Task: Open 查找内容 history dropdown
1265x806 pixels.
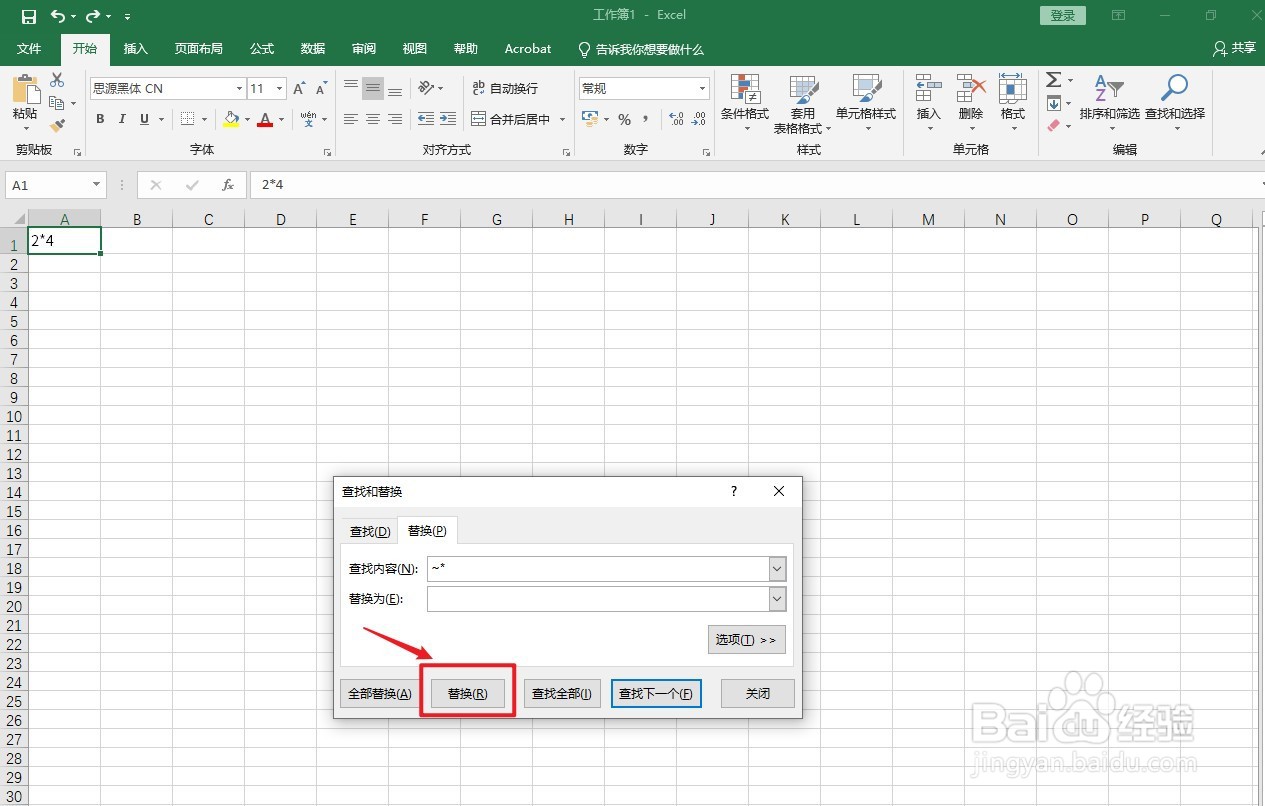Action: (x=777, y=569)
